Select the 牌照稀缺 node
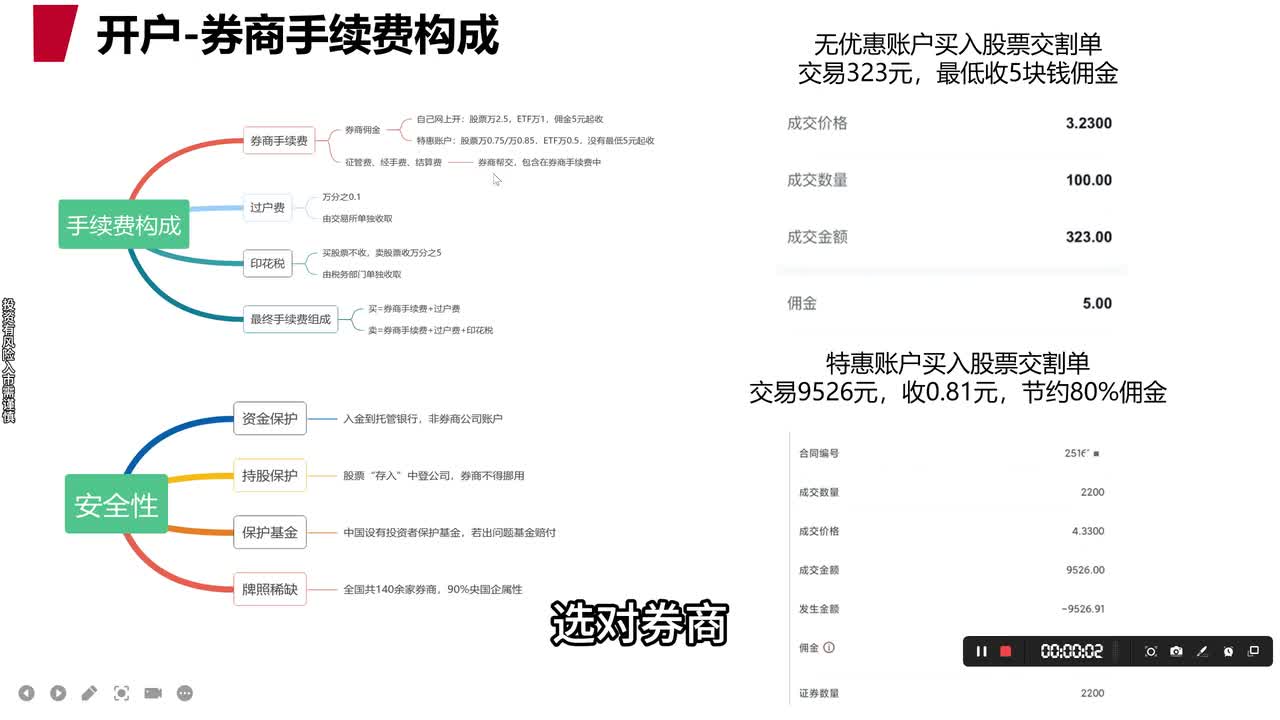1280x720 pixels. pos(270,589)
